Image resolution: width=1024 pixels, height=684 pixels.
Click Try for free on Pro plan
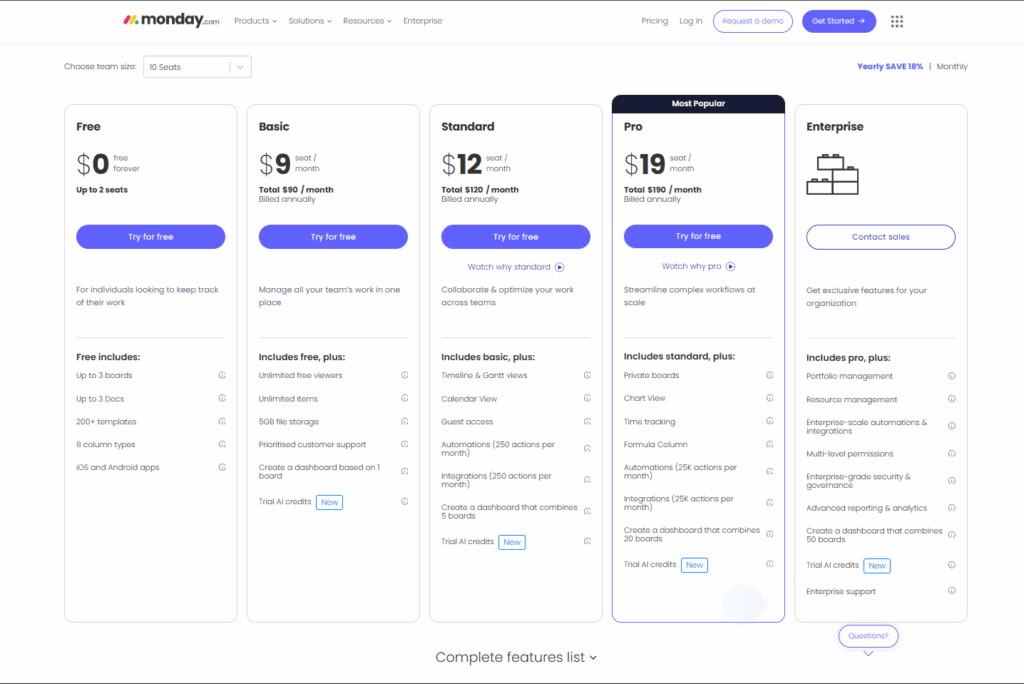698,236
